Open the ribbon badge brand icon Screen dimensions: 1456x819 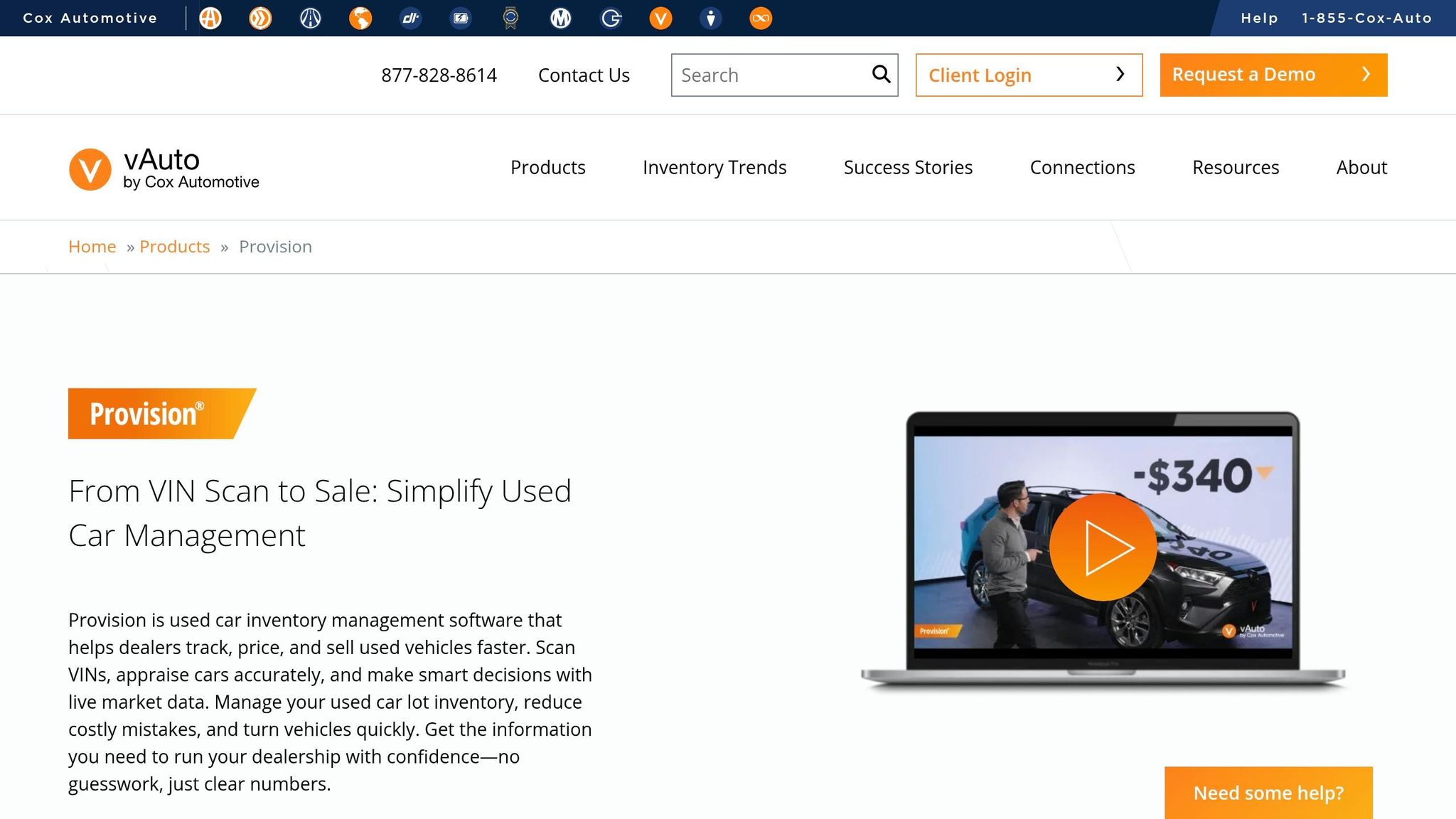pos(510,18)
